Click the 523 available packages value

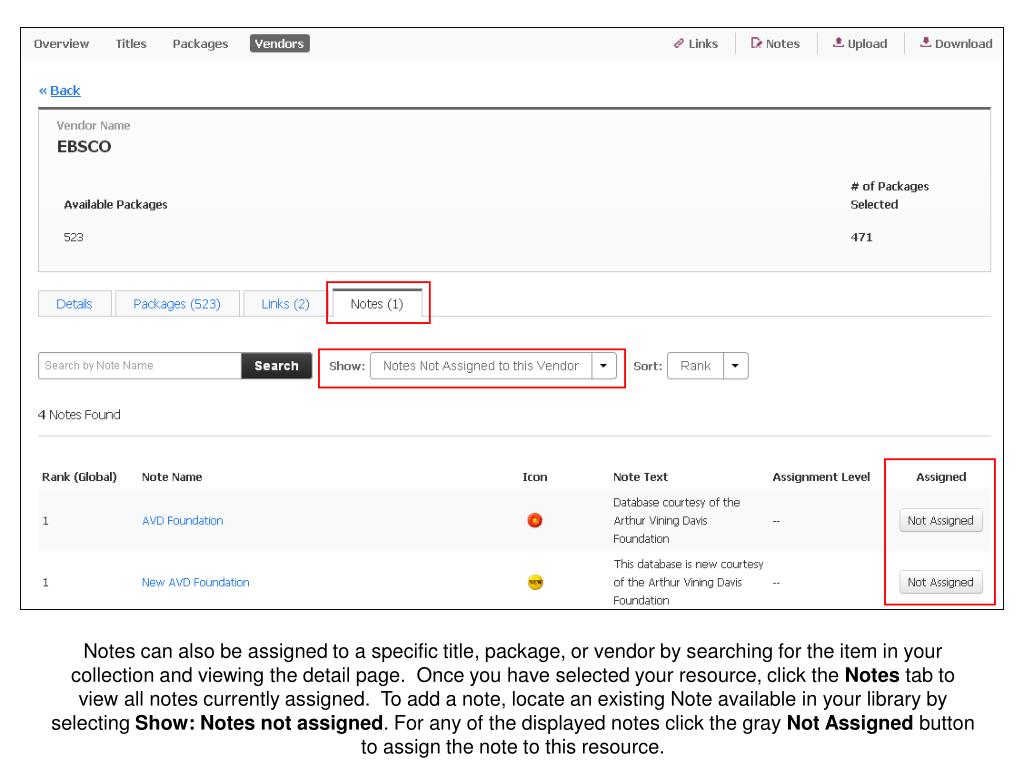[74, 237]
